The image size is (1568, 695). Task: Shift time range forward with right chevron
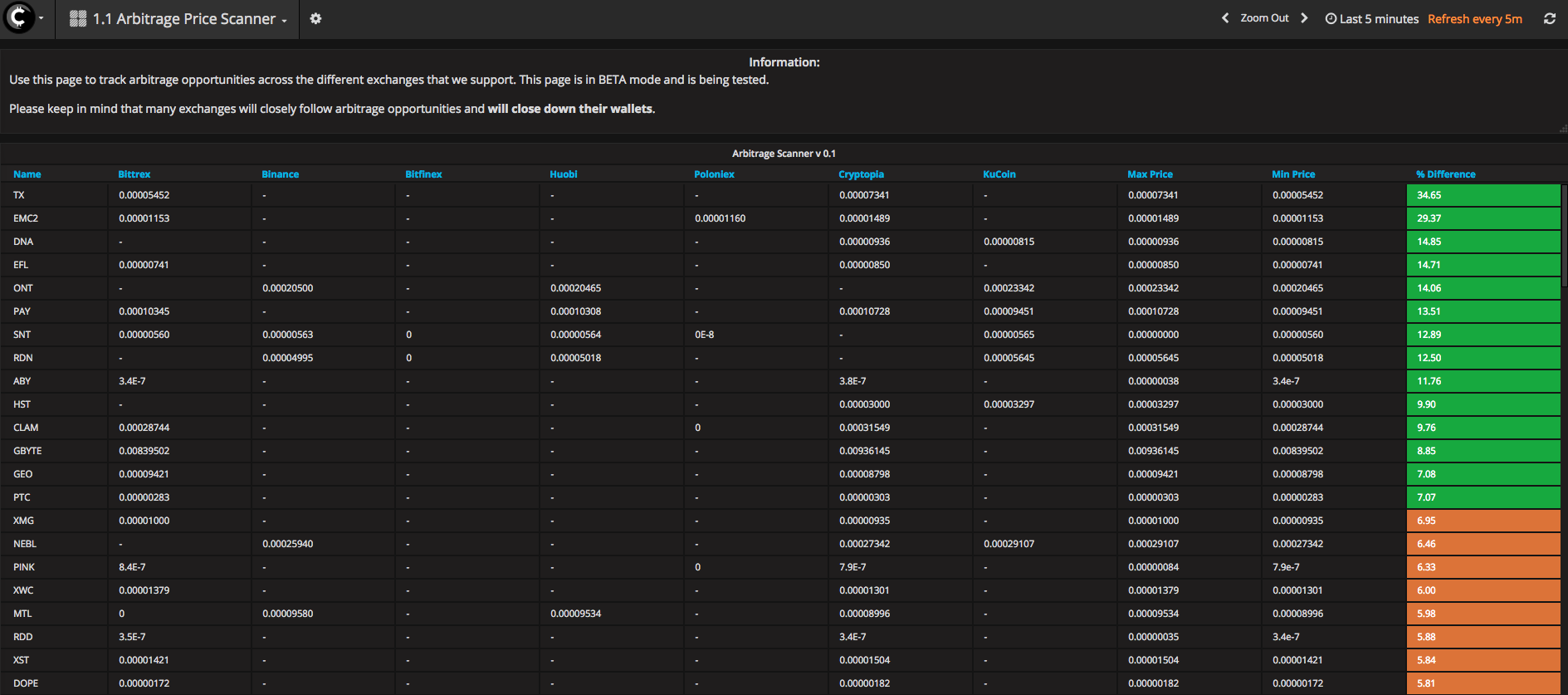(1304, 17)
